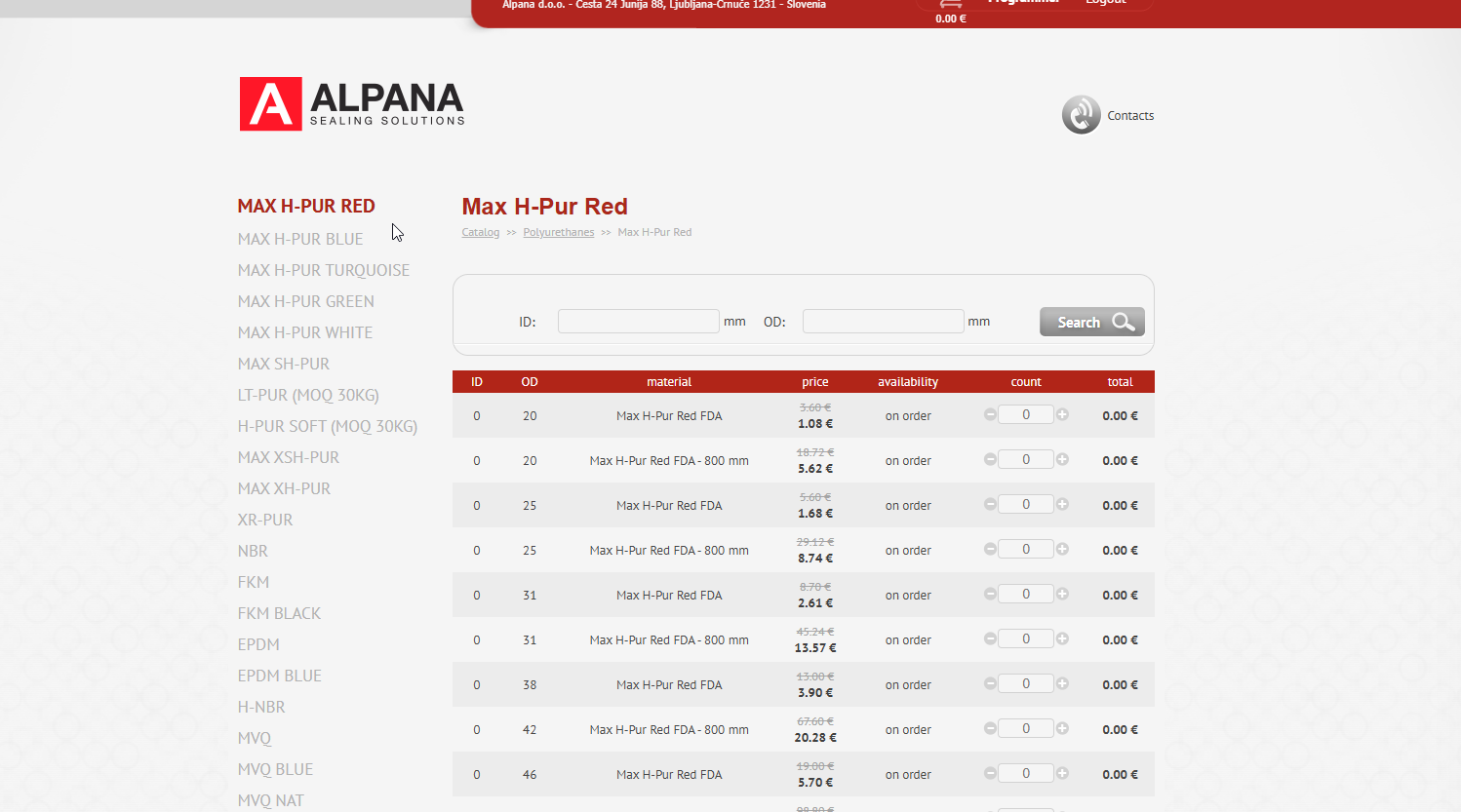Click the OD value '46' cell

click(530, 775)
